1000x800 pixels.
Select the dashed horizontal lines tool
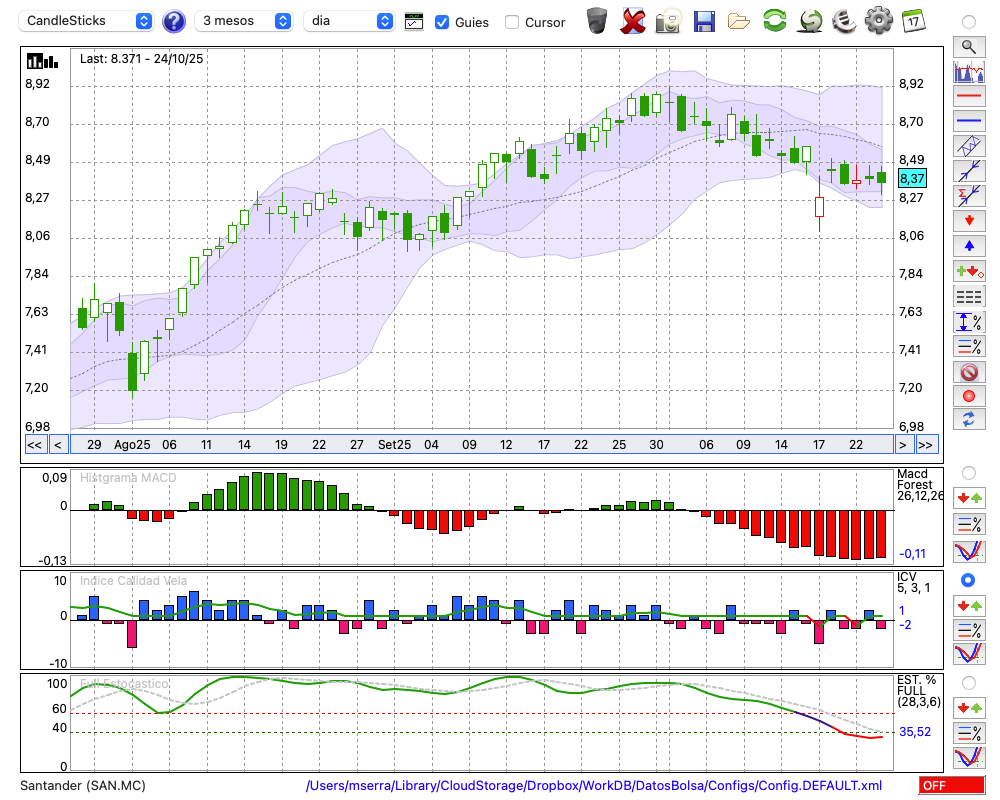[969, 296]
